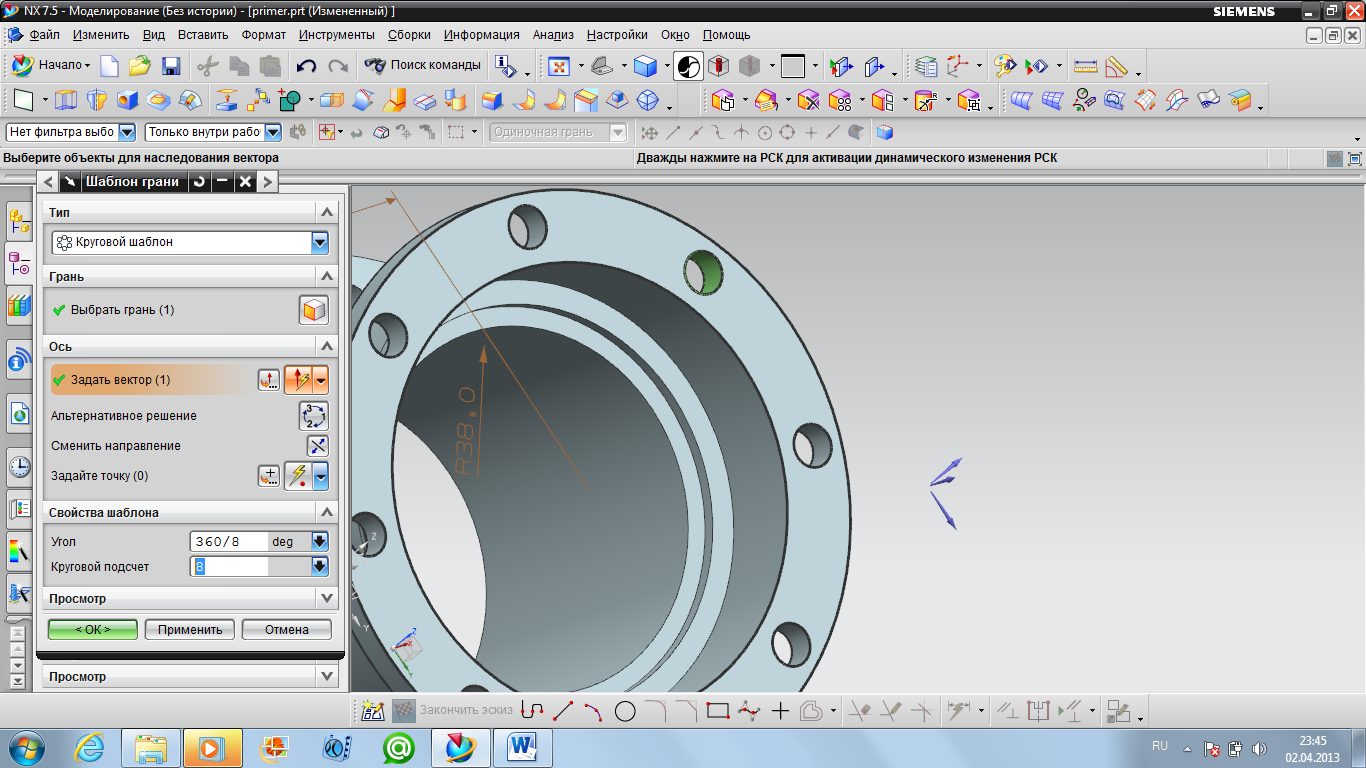Open the Только внутри рабо scope dropdown

point(271,132)
